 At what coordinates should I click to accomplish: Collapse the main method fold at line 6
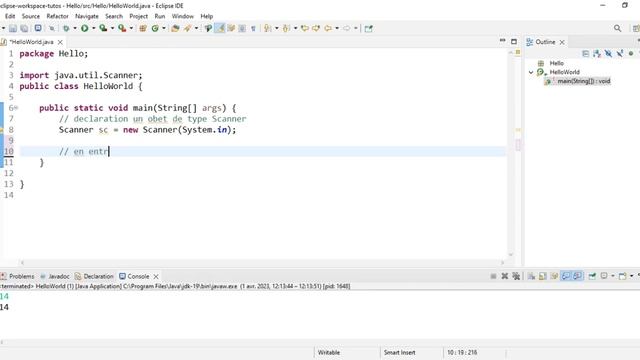tap(16, 108)
